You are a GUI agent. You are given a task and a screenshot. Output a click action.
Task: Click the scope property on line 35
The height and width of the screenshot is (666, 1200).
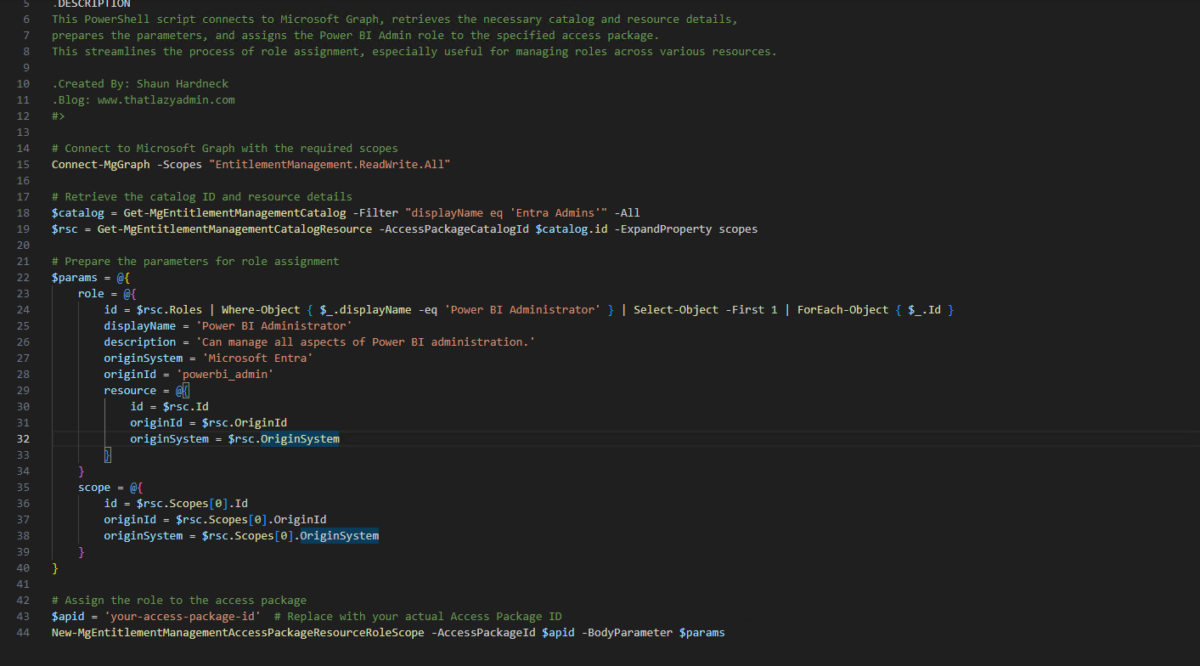pos(94,487)
